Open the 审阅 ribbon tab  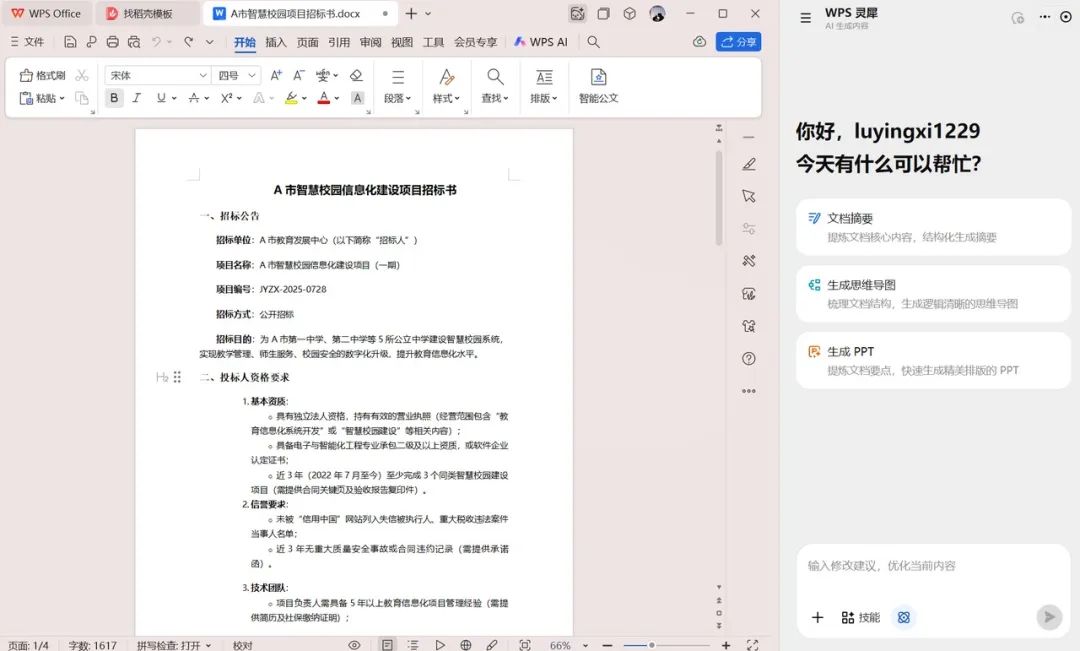(x=370, y=42)
